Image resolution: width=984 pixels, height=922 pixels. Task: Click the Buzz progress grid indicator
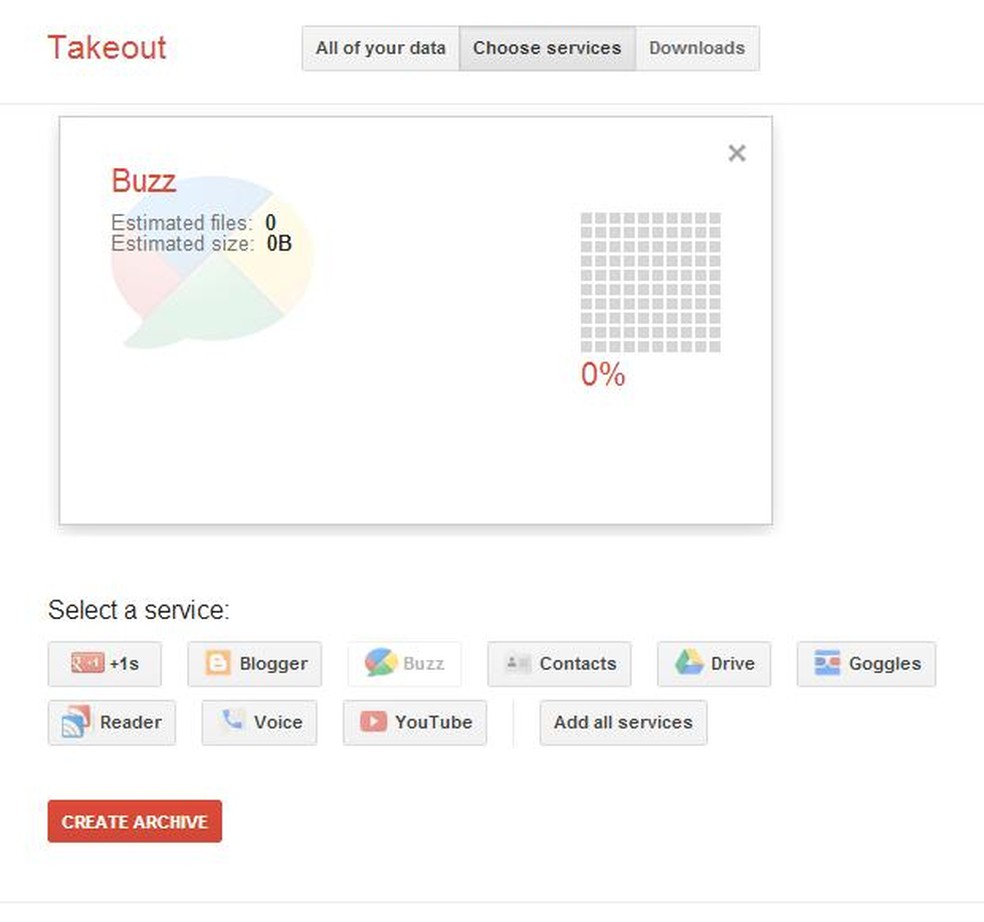650,282
